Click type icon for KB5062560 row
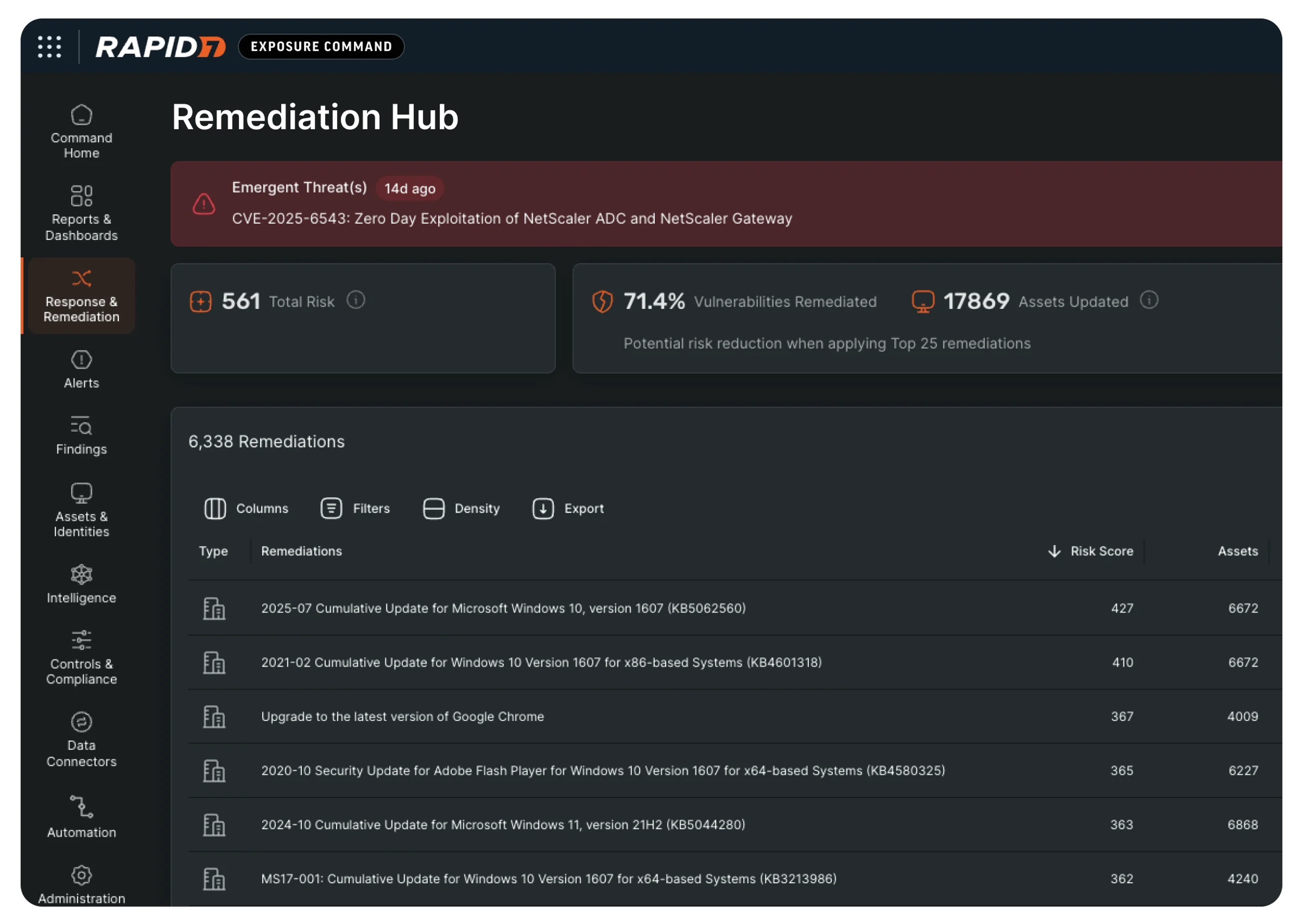Screen dimensions: 1303x924 click(214, 608)
